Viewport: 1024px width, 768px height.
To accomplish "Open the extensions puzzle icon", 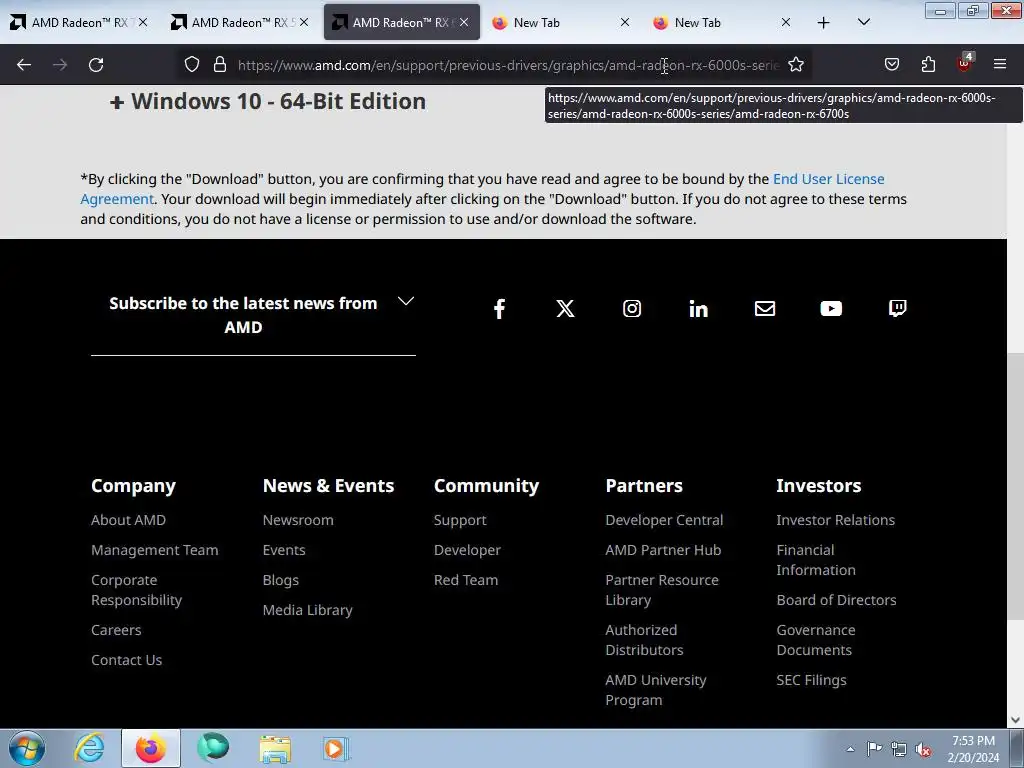I will point(928,65).
